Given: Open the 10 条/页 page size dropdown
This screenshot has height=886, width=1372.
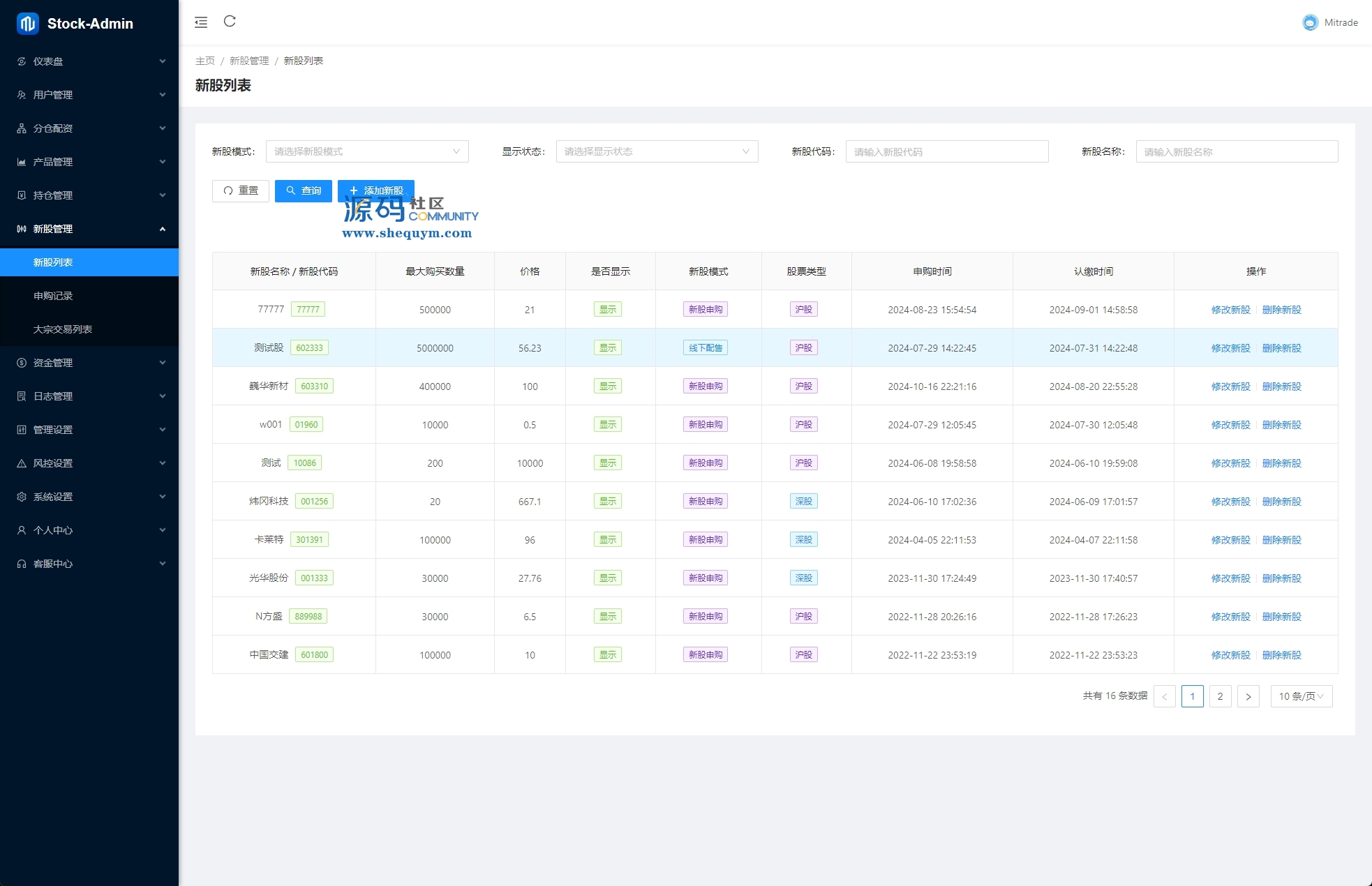Looking at the screenshot, I should tap(1301, 696).
